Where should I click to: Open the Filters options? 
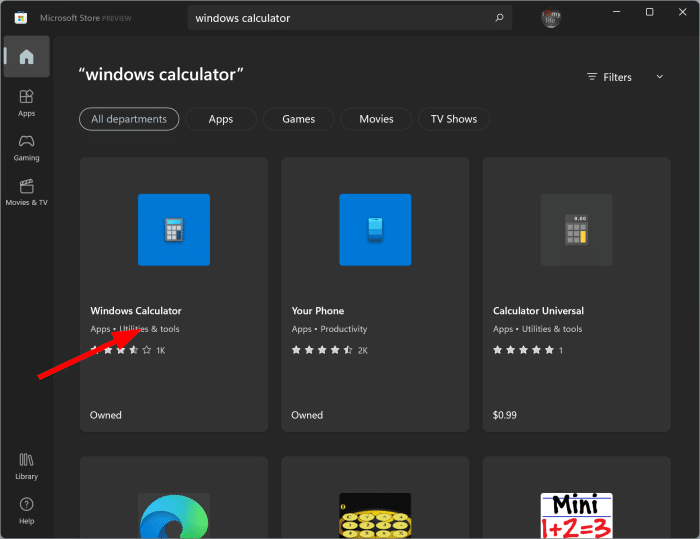(610, 77)
